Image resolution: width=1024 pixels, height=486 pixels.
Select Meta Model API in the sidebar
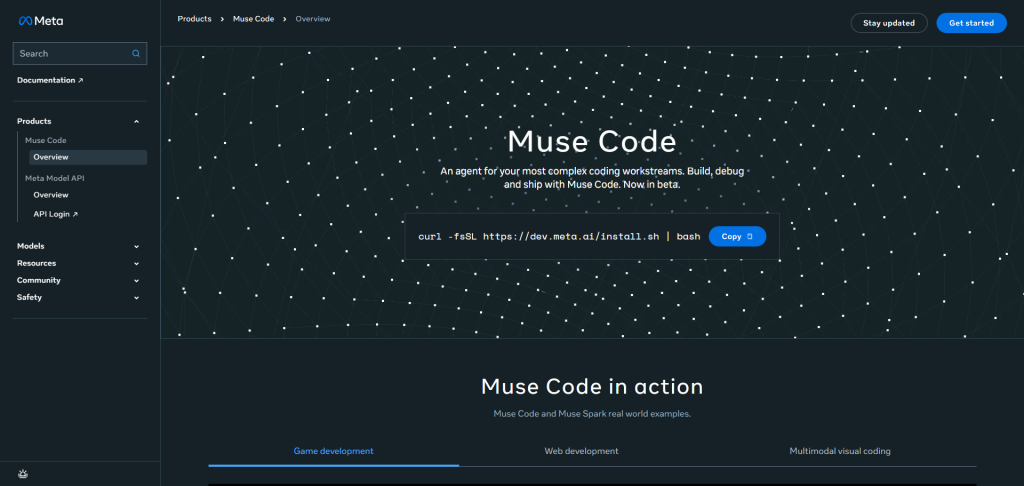tap(55, 178)
